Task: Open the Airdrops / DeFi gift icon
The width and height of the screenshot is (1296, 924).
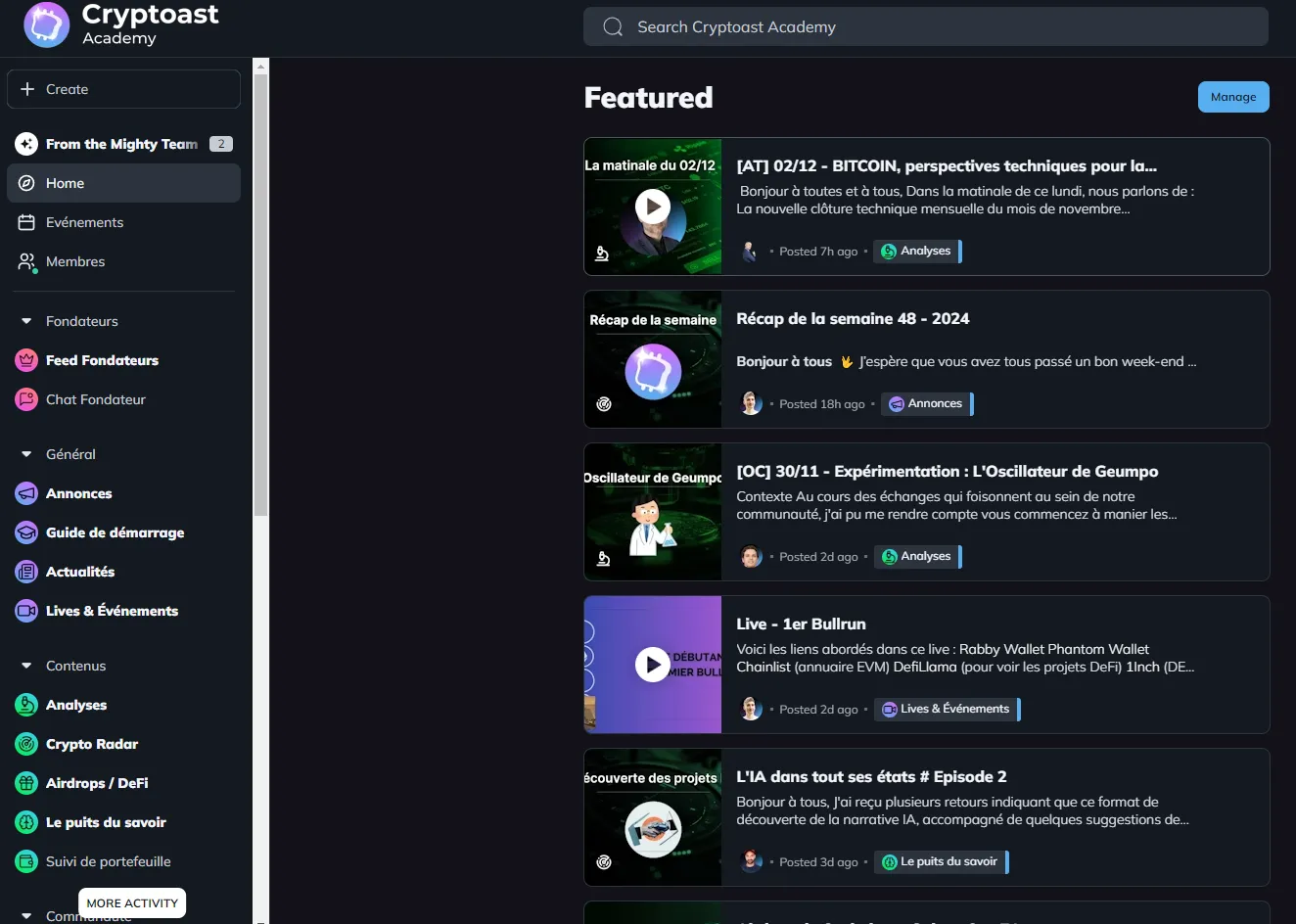Action: pos(26,783)
